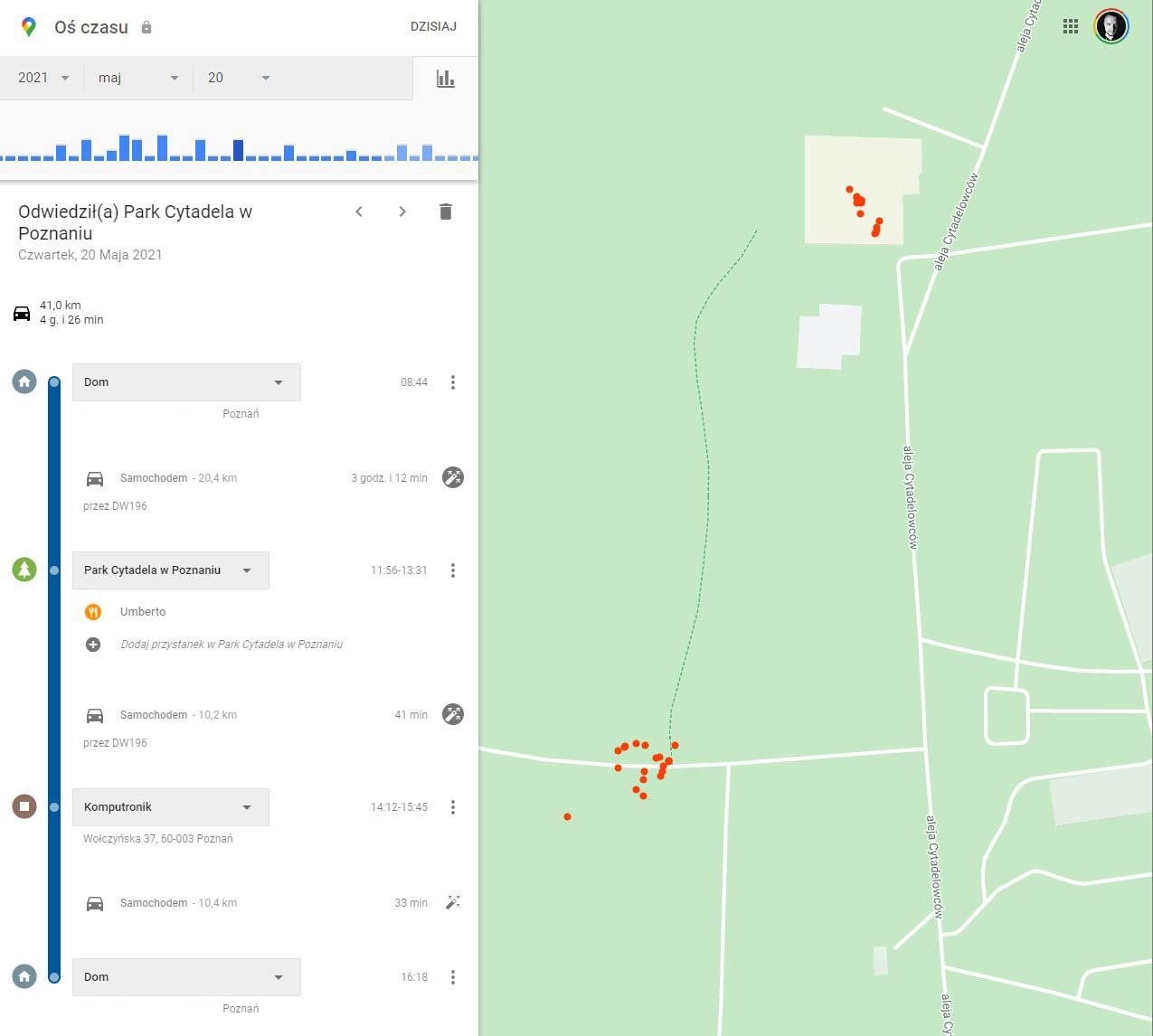Click the DZISIAJ button
This screenshot has height=1036, width=1153.
(433, 26)
